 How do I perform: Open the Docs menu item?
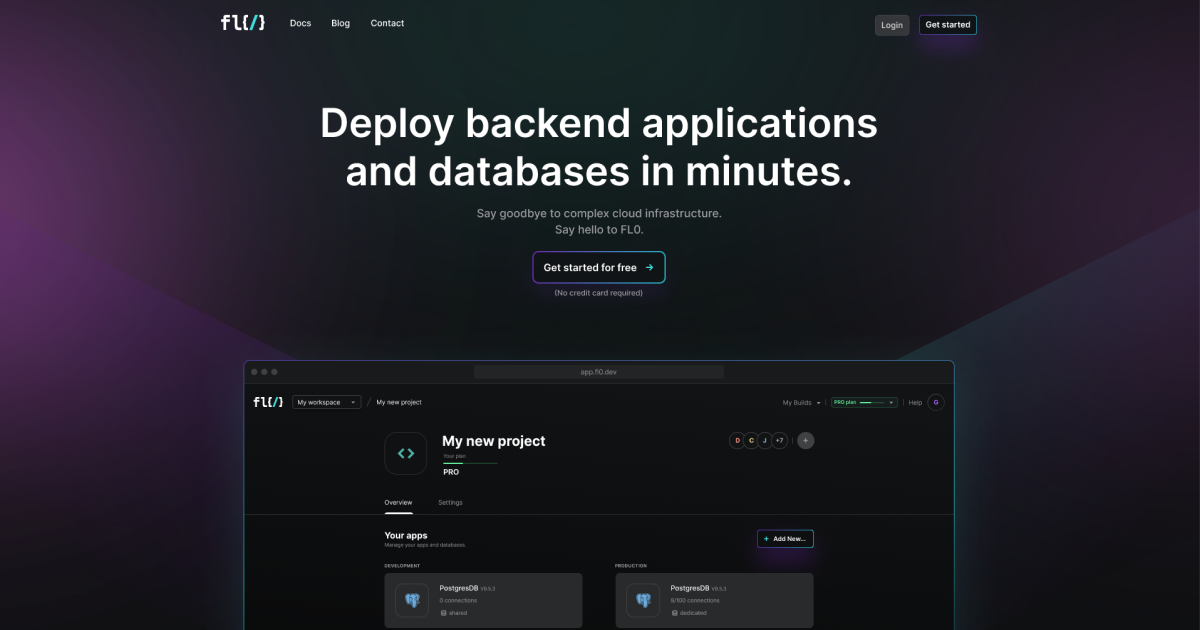tap(300, 22)
